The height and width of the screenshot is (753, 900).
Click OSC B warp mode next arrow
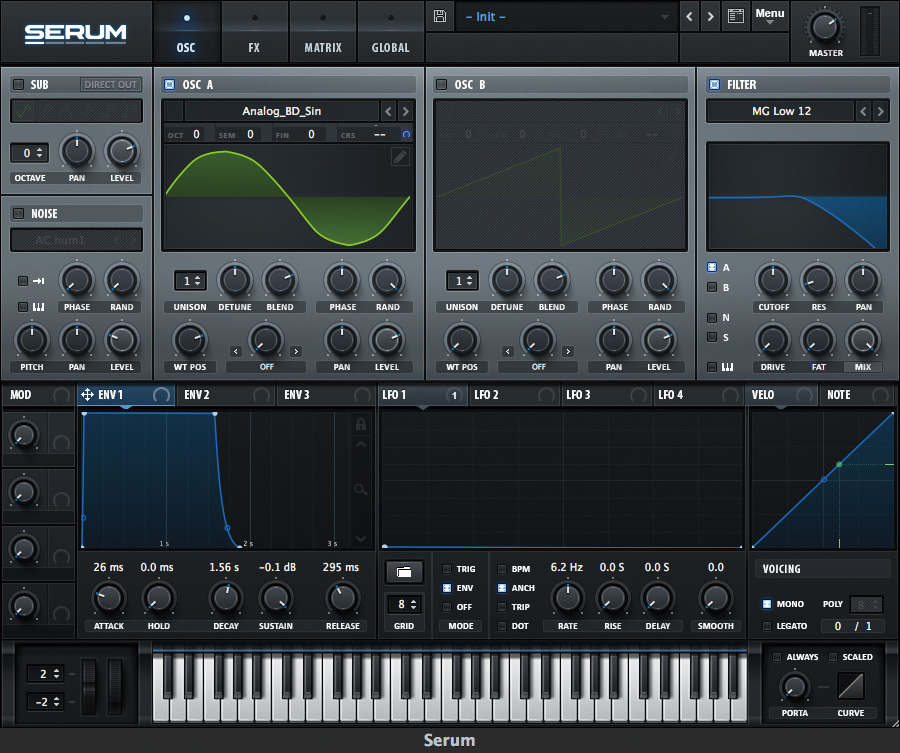[568, 351]
